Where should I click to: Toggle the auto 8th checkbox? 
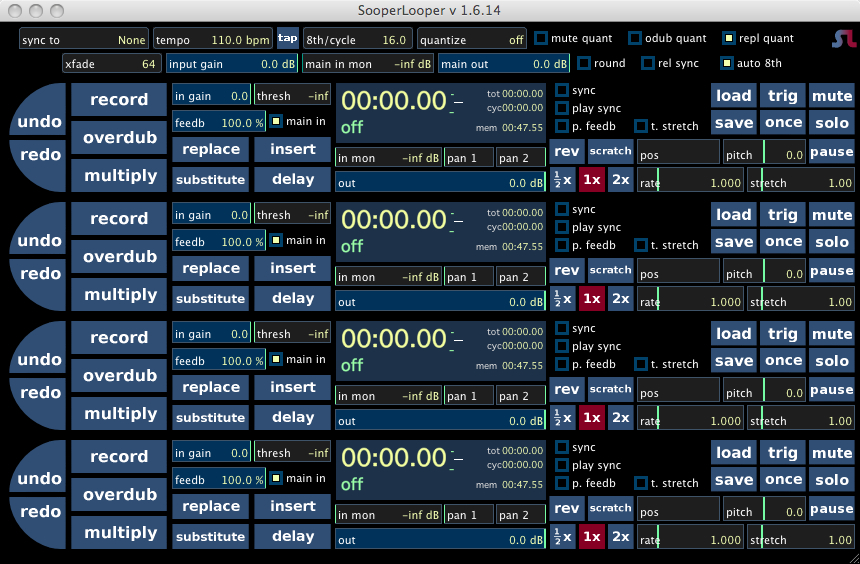[x=728, y=63]
